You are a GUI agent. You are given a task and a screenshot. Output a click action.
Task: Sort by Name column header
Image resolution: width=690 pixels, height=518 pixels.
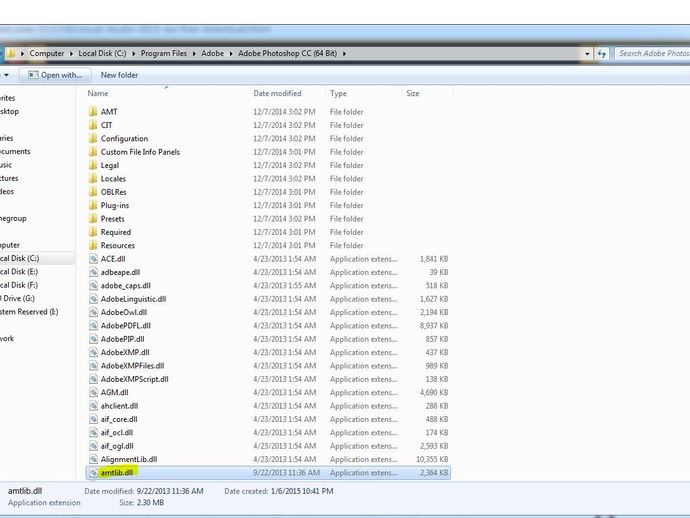(98, 93)
